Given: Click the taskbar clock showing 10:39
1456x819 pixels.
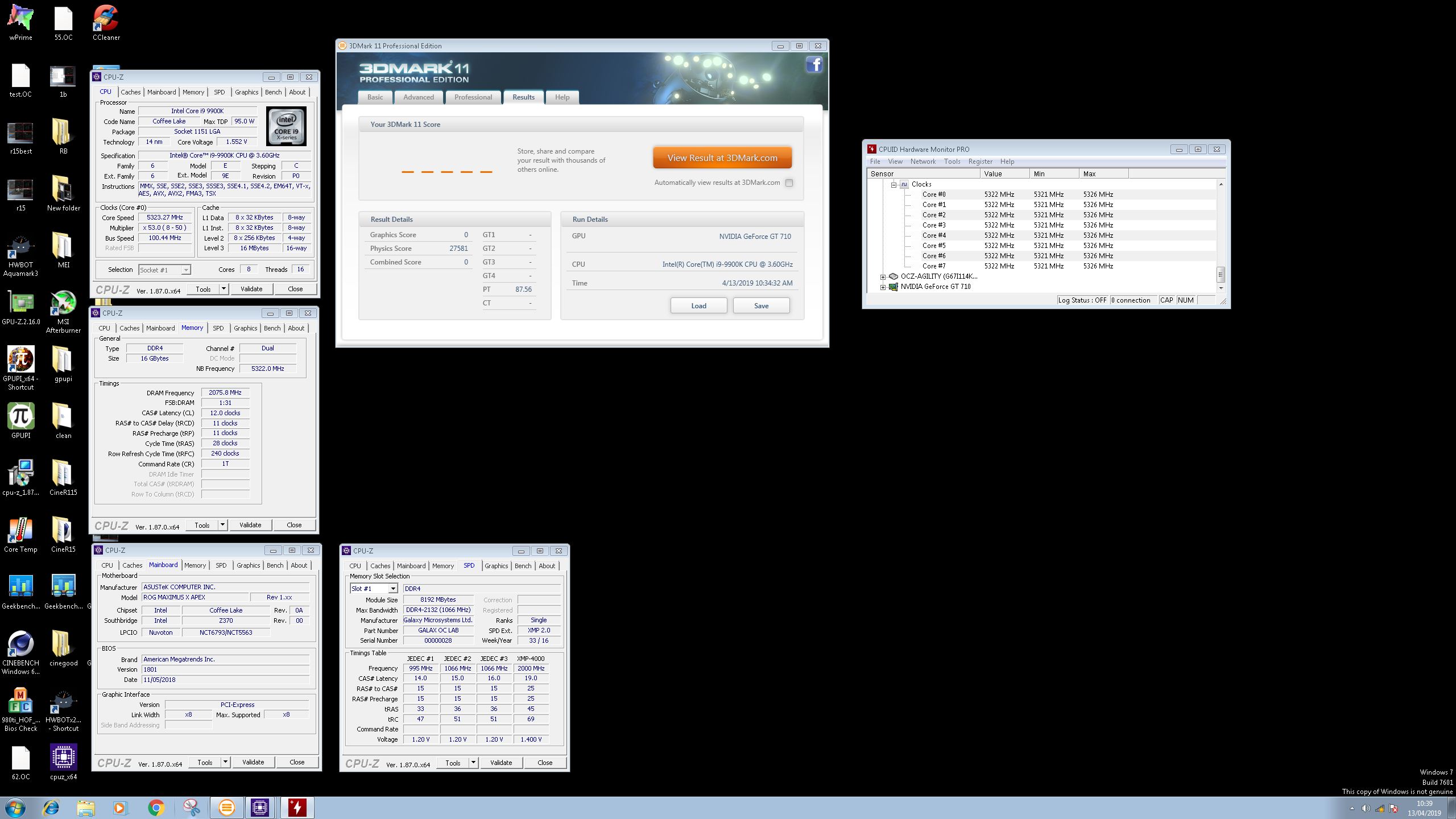Looking at the screenshot, I should point(1424,808).
